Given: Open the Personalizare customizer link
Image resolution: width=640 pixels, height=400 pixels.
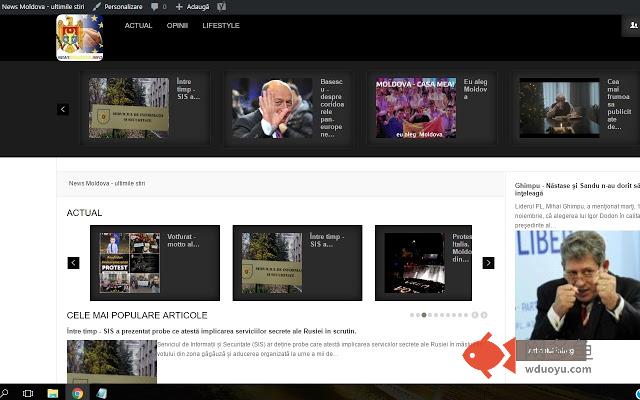Looking at the screenshot, I should click(118, 6).
